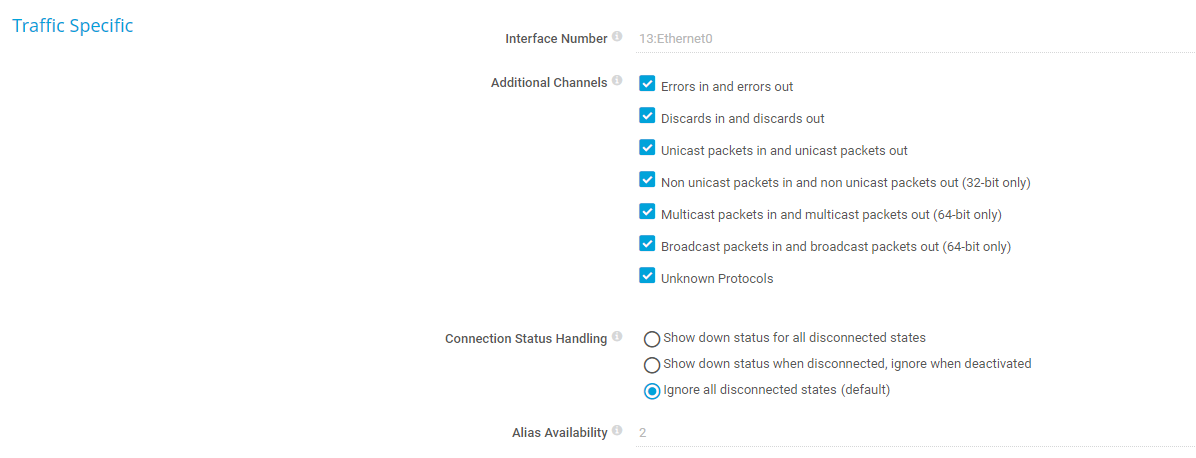Image resolution: width=1196 pixels, height=458 pixels.
Task: Uncheck Errors in and errors out
Action: pyautogui.click(x=647, y=84)
